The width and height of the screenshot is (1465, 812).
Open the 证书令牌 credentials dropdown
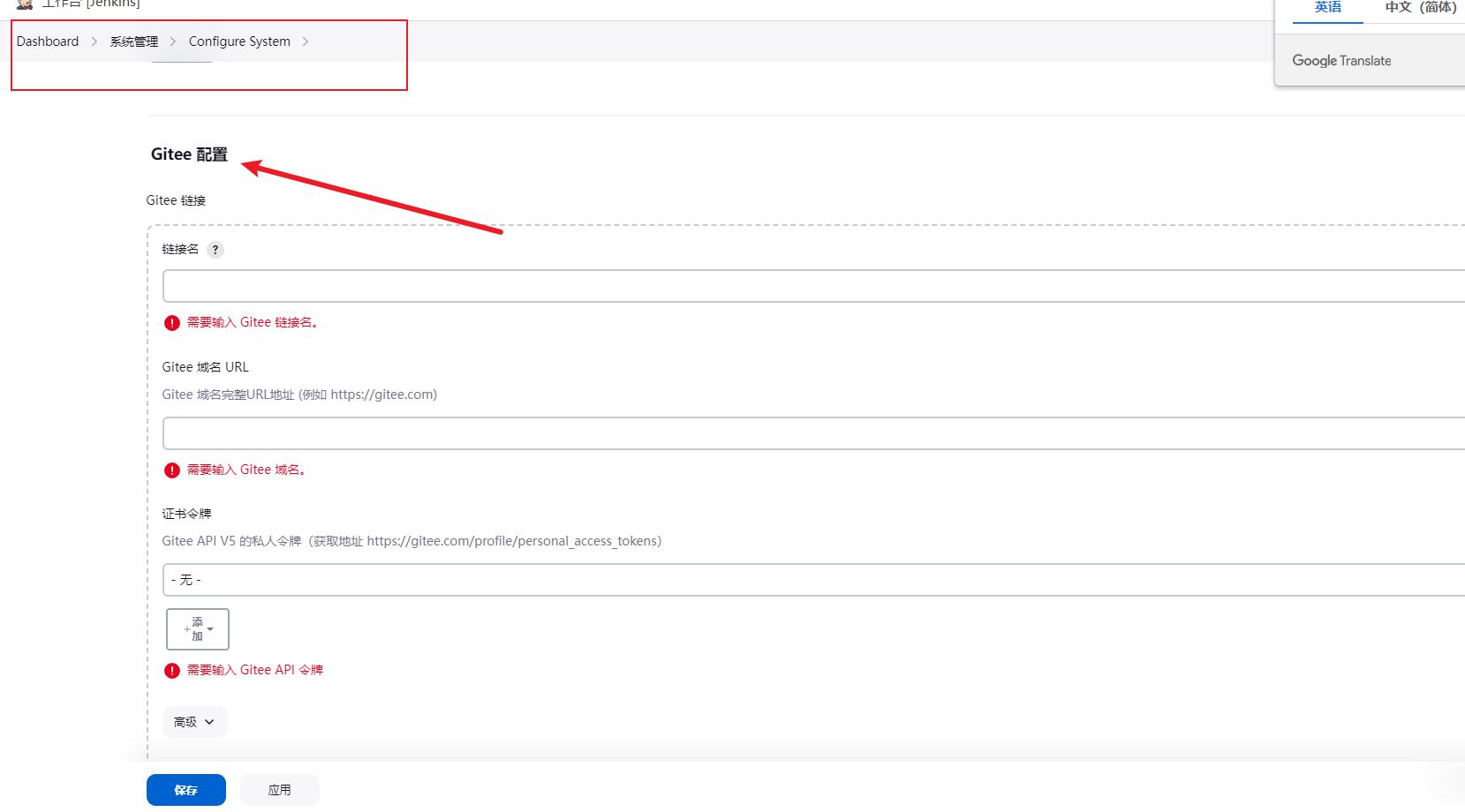[812, 580]
